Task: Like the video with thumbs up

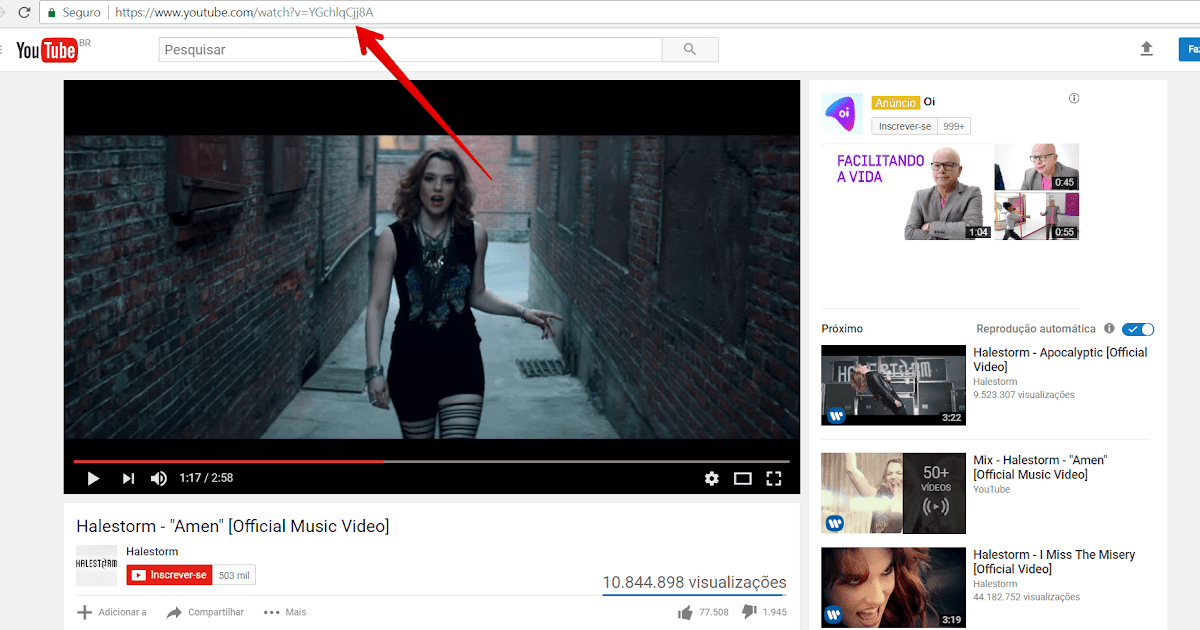Action: 685,612
